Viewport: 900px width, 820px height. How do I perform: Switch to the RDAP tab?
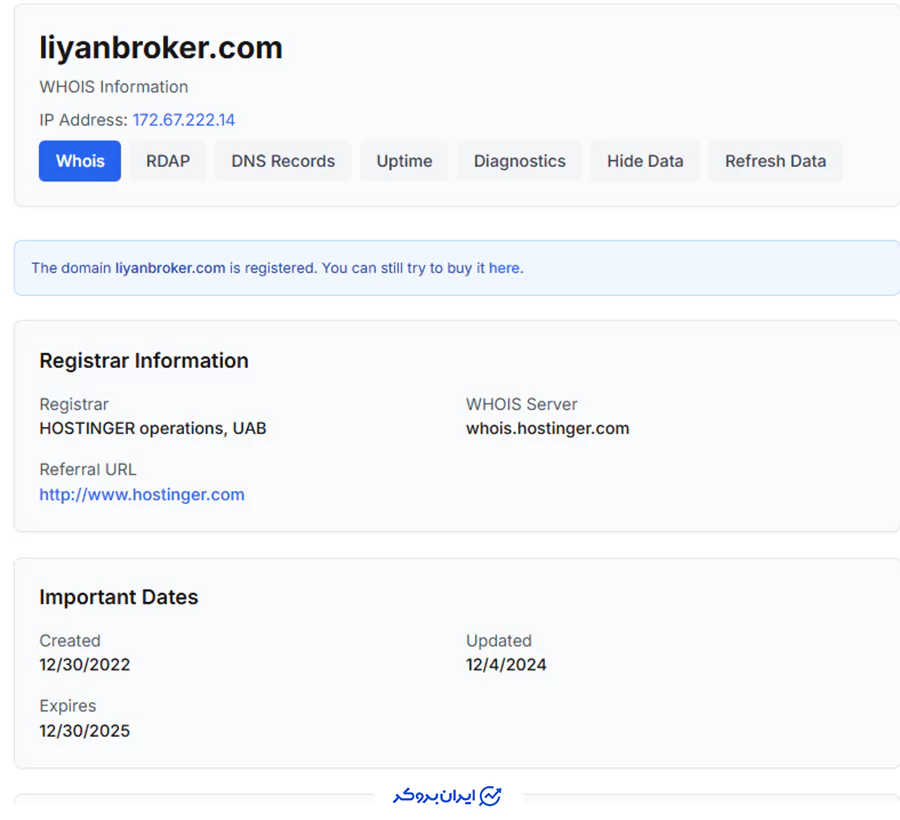(168, 161)
